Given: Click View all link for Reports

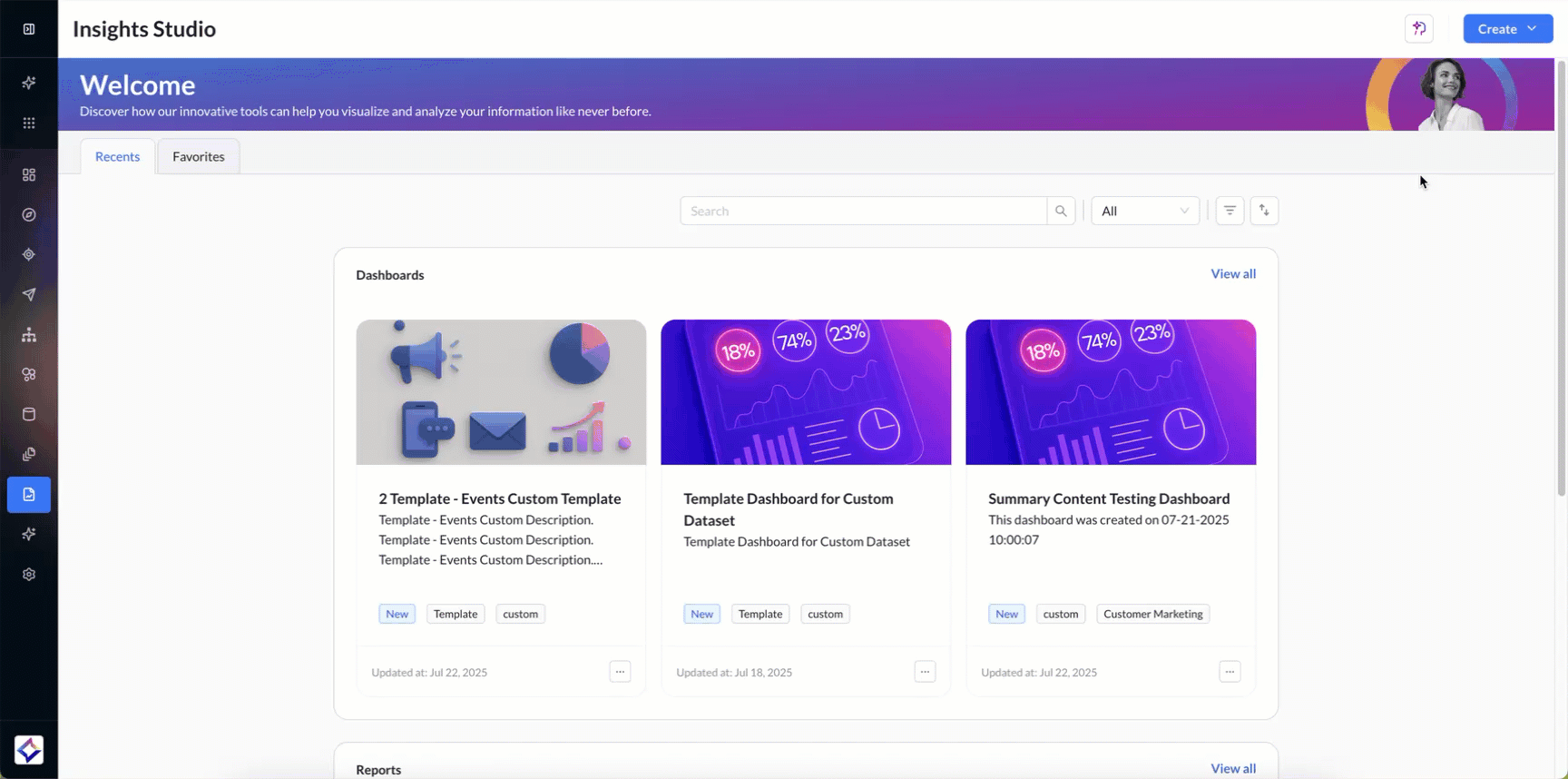Looking at the screenshot, I should click(1233, 769).
